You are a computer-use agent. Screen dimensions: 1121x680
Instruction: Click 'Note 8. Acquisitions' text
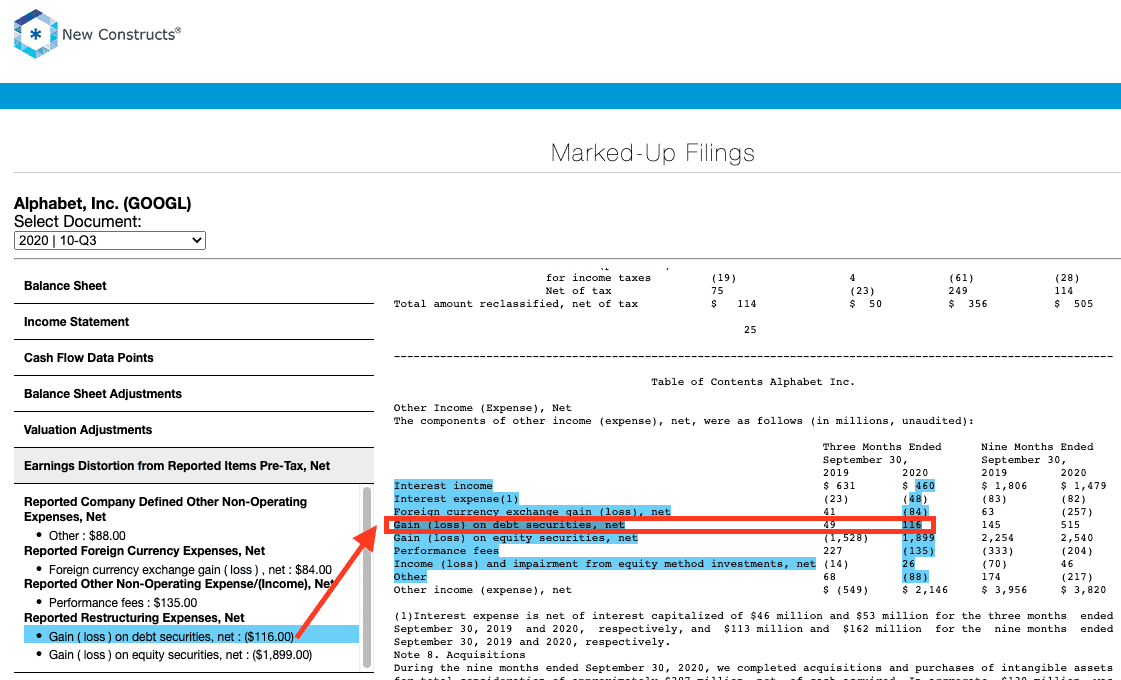[459, 655]
